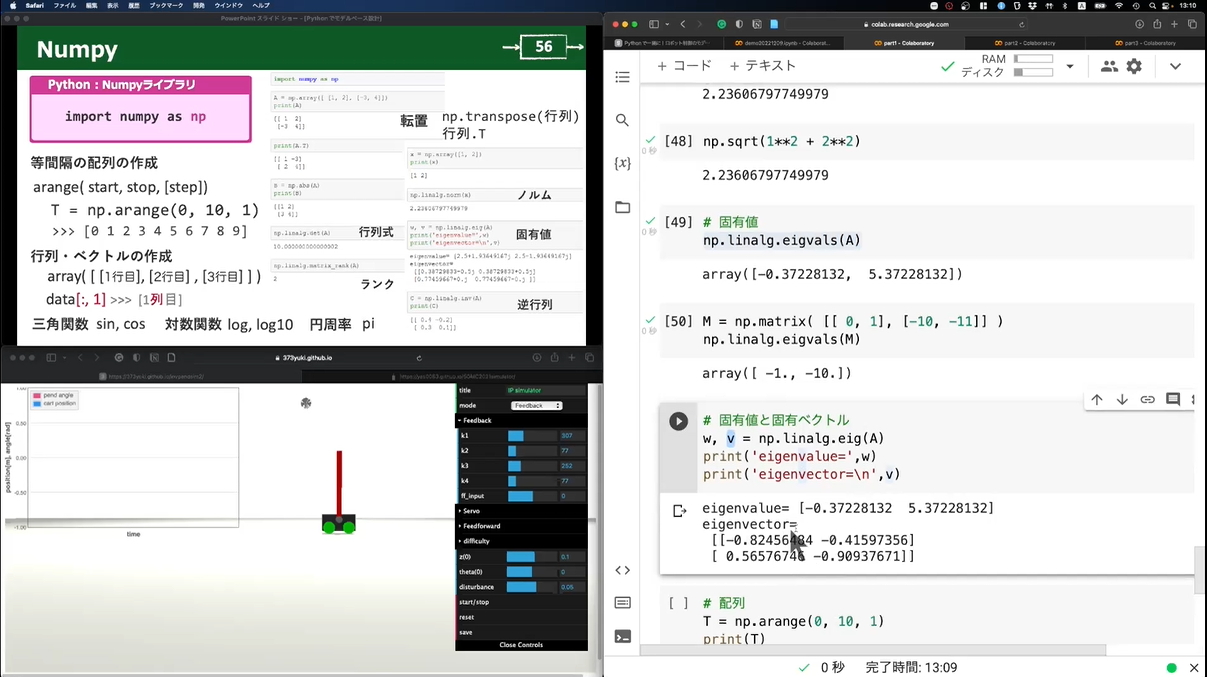Open the Colab table of contents panel
The image size is (1207, 677).
coord(622,77)
